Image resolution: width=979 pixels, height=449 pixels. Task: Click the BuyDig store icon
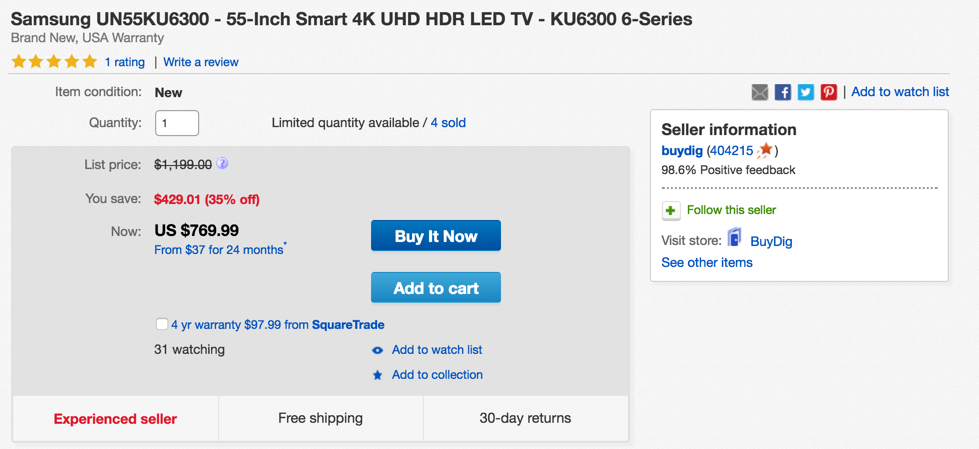click(735, 238)
